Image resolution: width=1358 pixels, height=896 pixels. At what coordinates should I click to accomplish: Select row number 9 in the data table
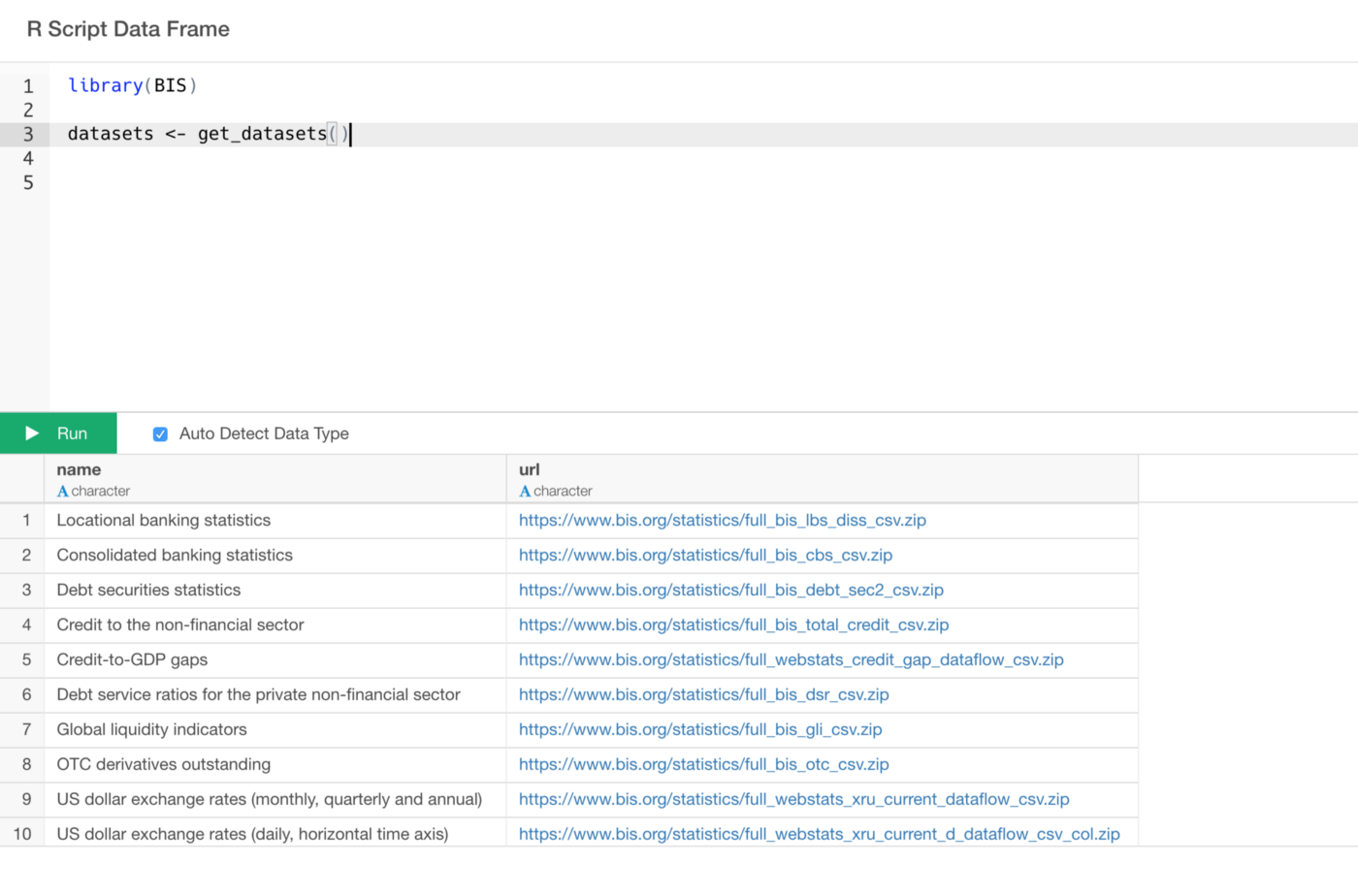click(x=26, y=800)
